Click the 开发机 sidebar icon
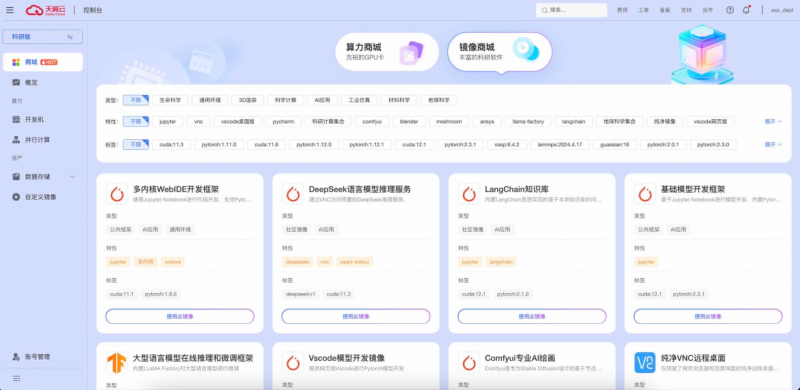 click(x=16, y=119)
